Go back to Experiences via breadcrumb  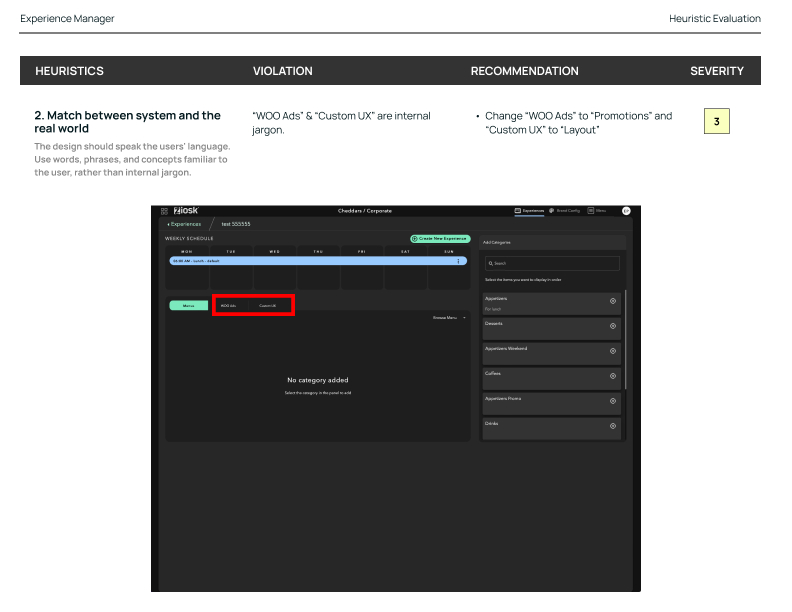click(x=184, y=224)
